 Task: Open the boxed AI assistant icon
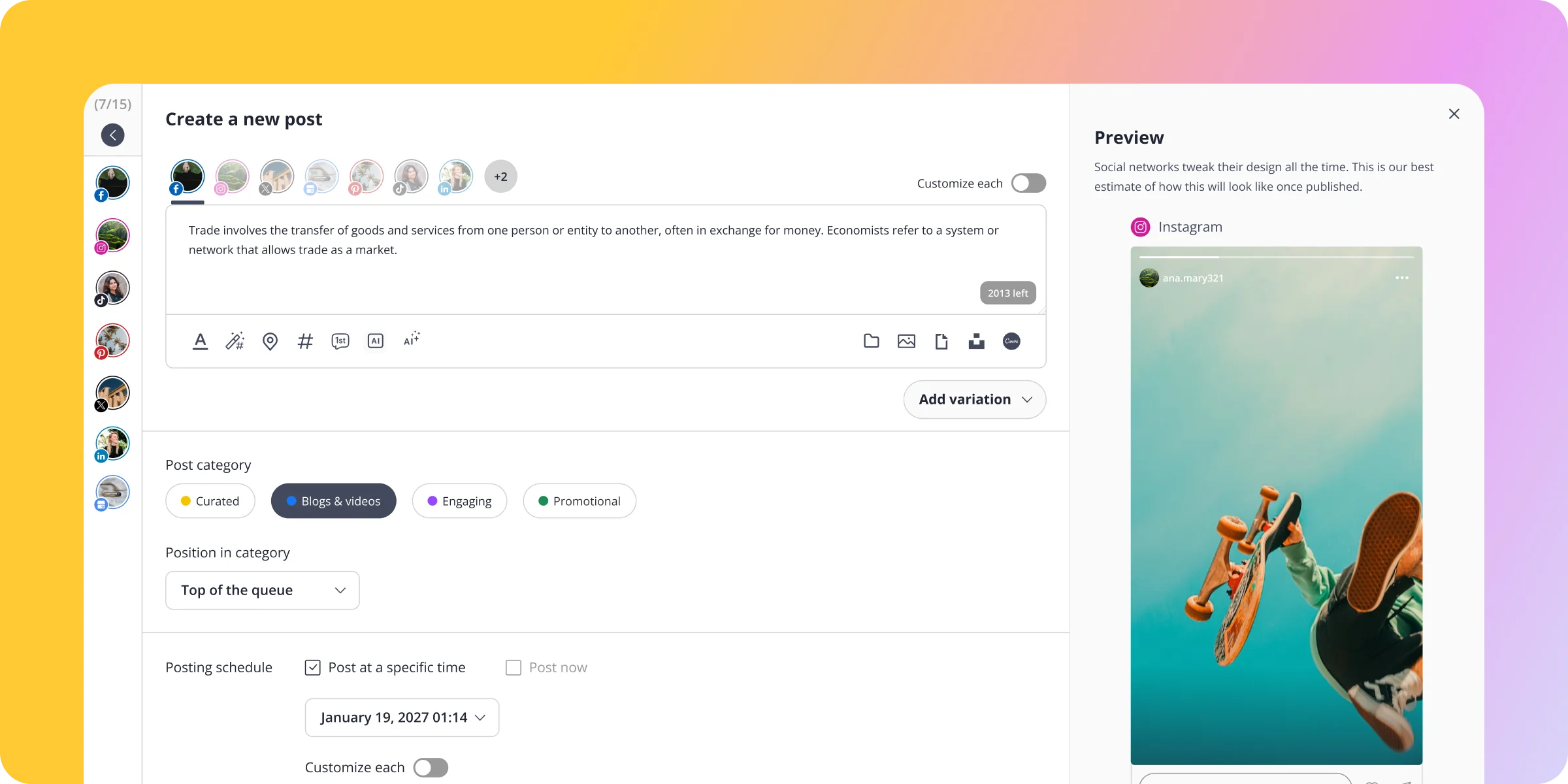tap(376, 341)
